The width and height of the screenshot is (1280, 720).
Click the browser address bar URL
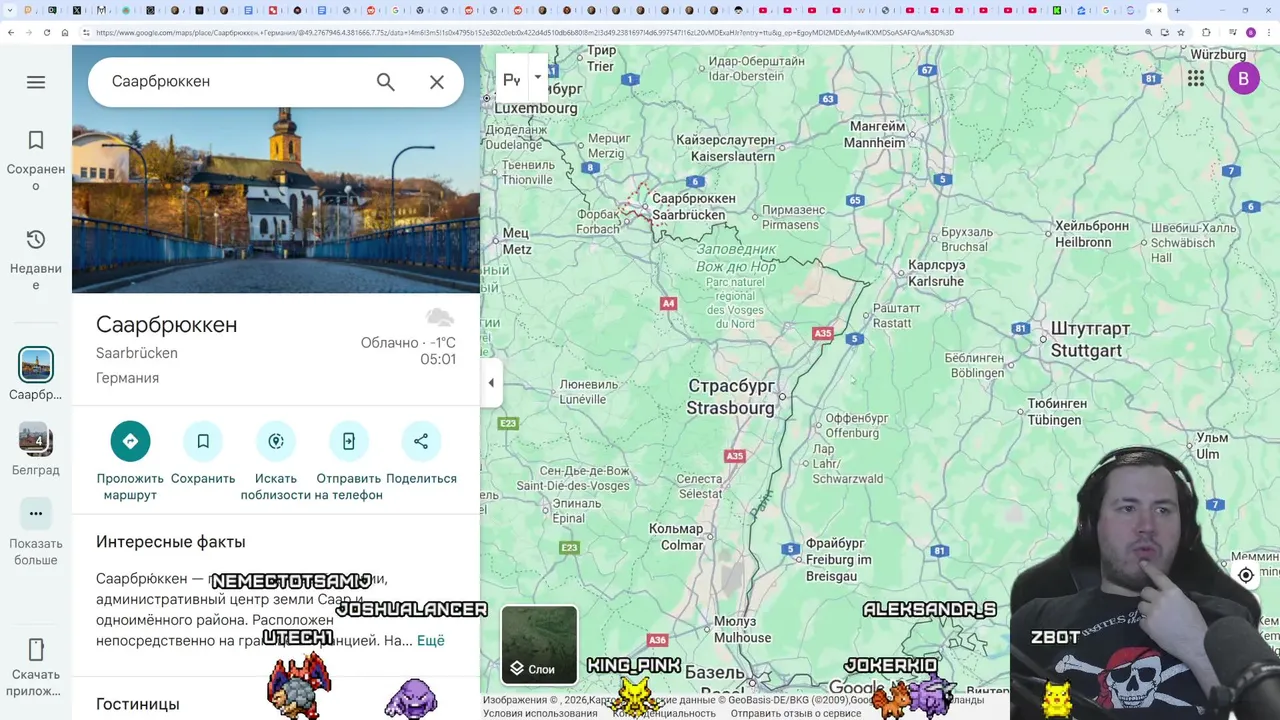[x=524, y=32]
